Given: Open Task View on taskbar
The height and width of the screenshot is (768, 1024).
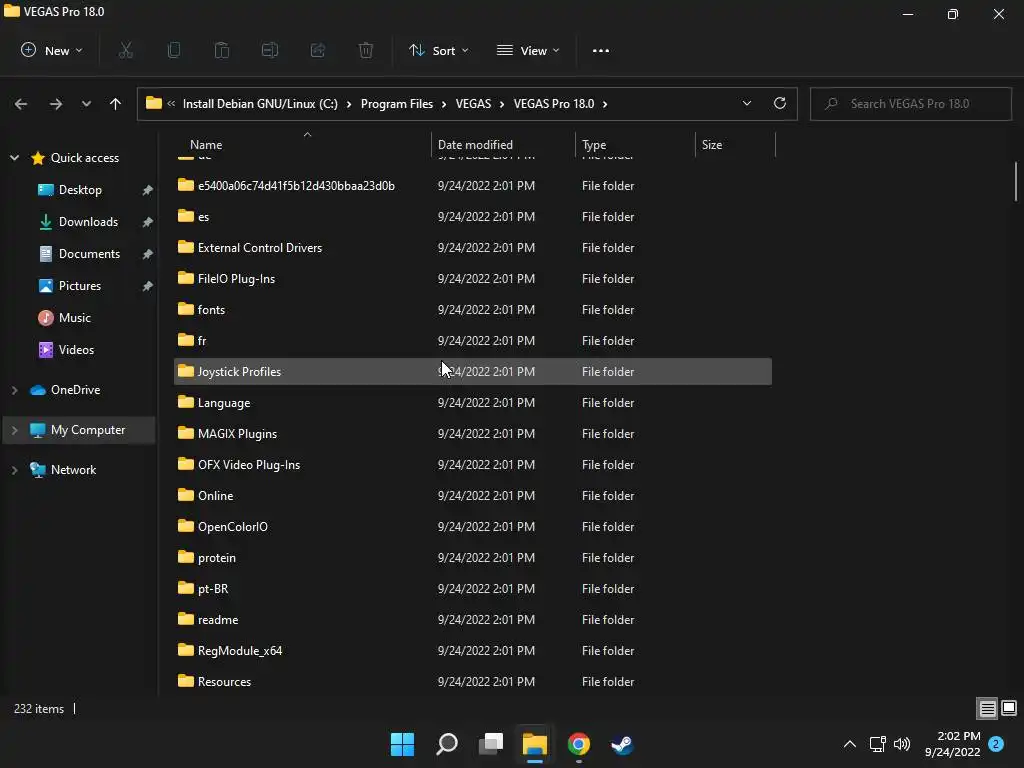Looking at the screenshot, I should click(x=491, y=744).
